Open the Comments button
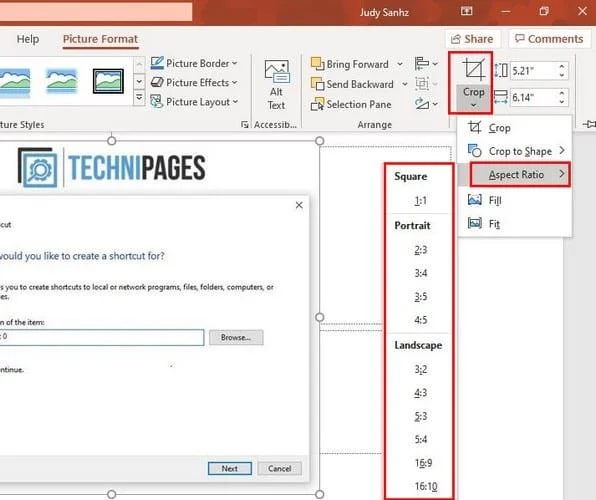Image resolution: width=596 pixels, height=500 pixels. (549, 39)
